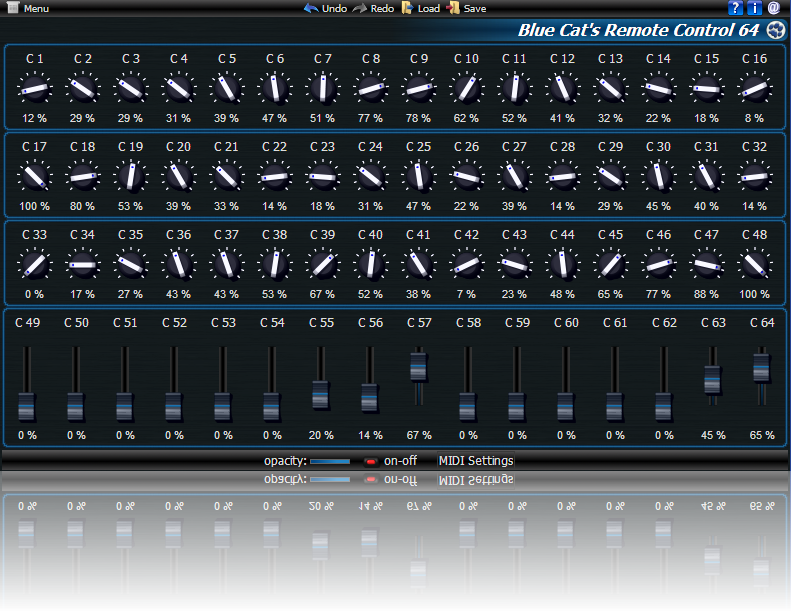Click the '78 %' value under C 9
The width and height of the screenshot is (791, 612).
tap(419, 118)
